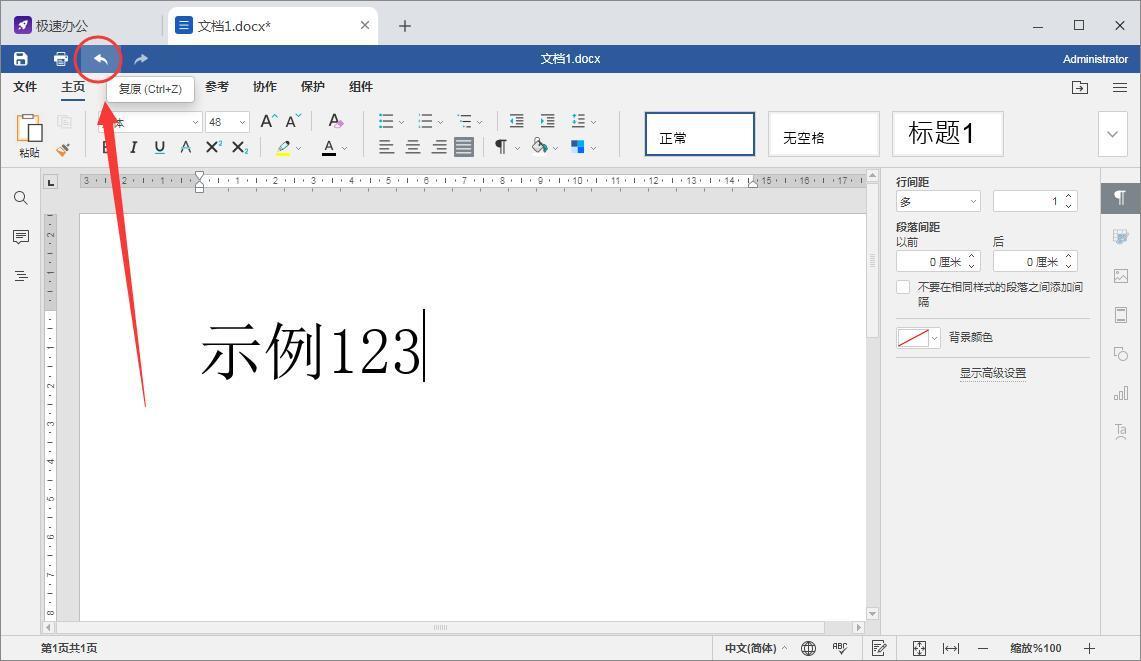
Task: Toggle italic formatting
Action: [x=133, y=147]
